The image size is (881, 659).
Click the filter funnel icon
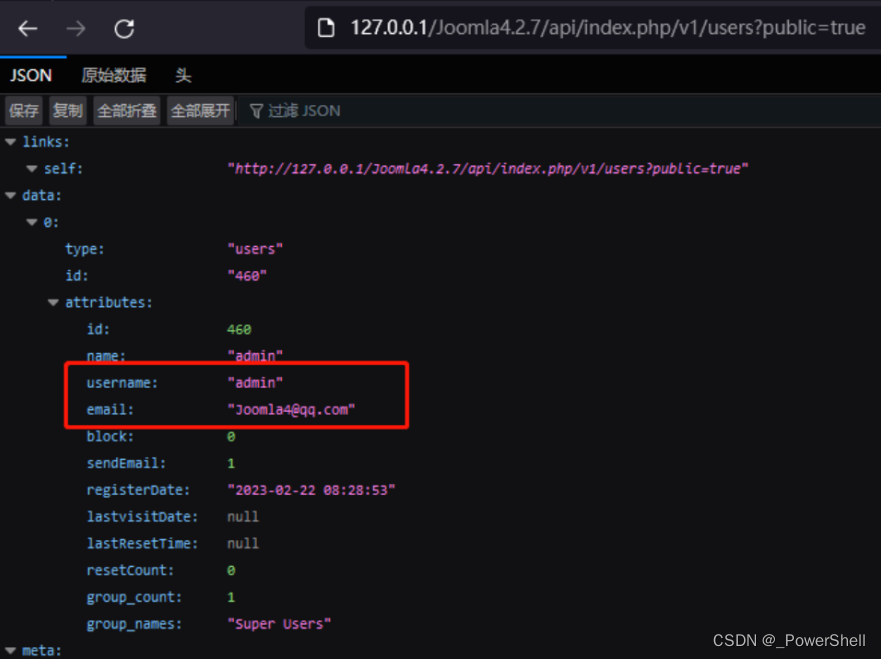click(256, 111)
